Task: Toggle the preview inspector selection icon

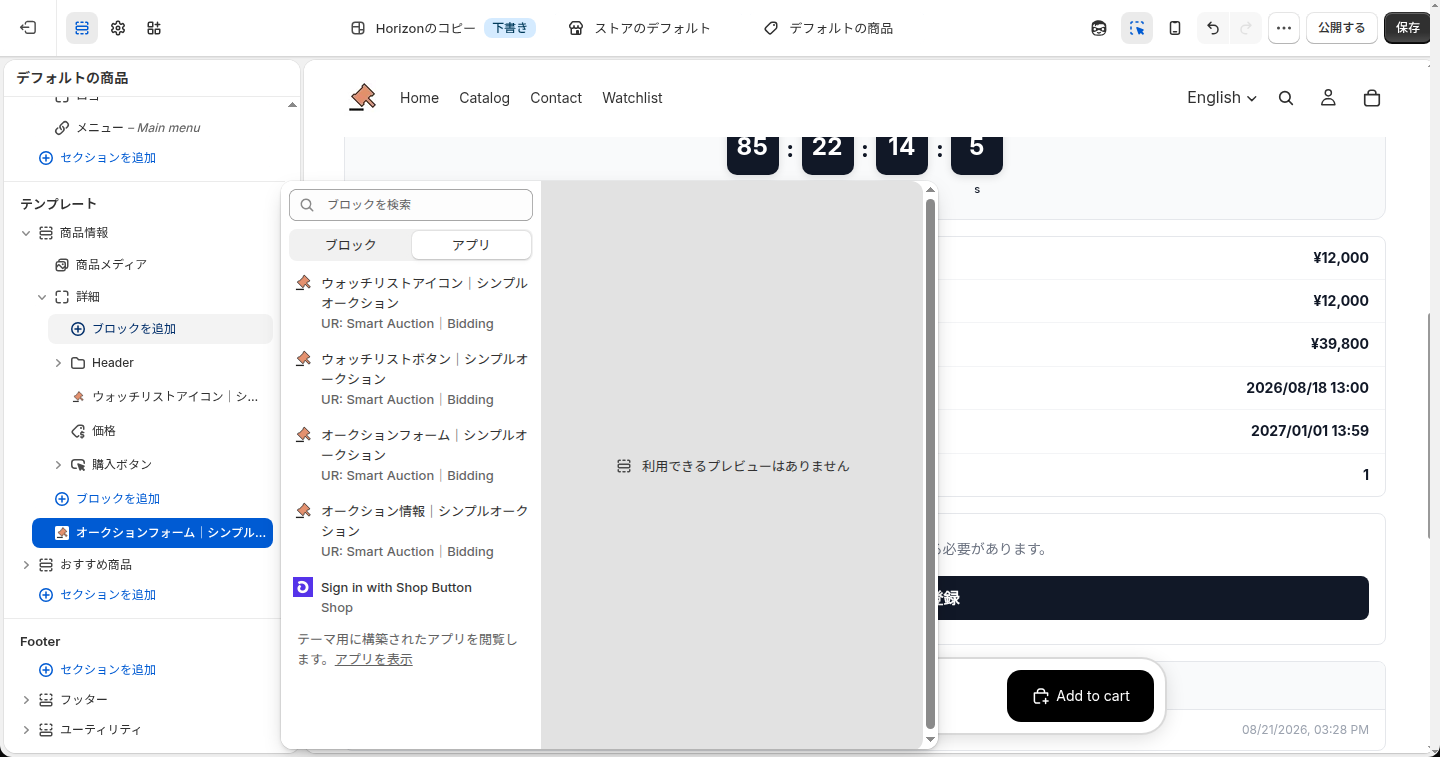Action: [x=1137, y=28]
